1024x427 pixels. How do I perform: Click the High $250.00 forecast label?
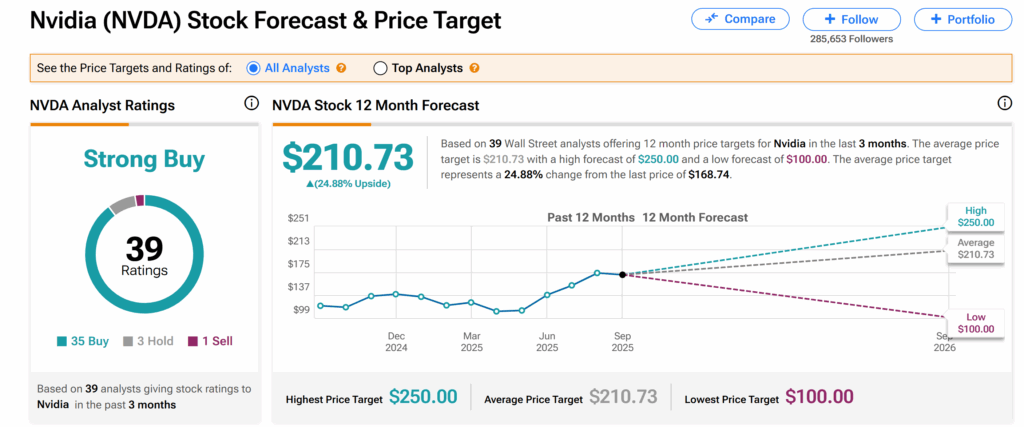pos(976,217)
